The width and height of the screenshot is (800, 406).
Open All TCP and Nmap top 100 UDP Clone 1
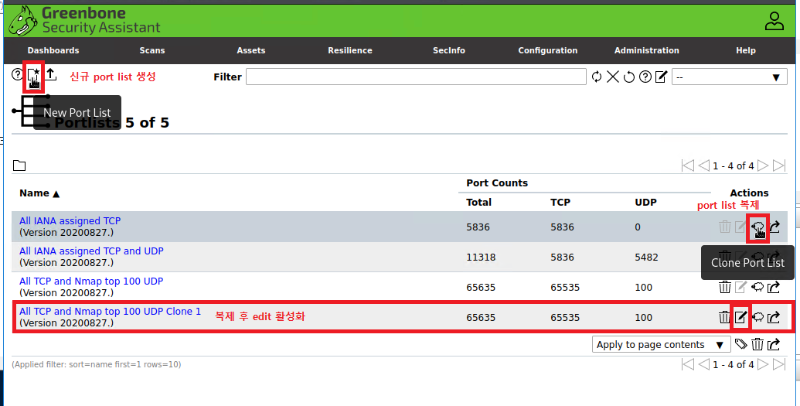click(110, 311)
